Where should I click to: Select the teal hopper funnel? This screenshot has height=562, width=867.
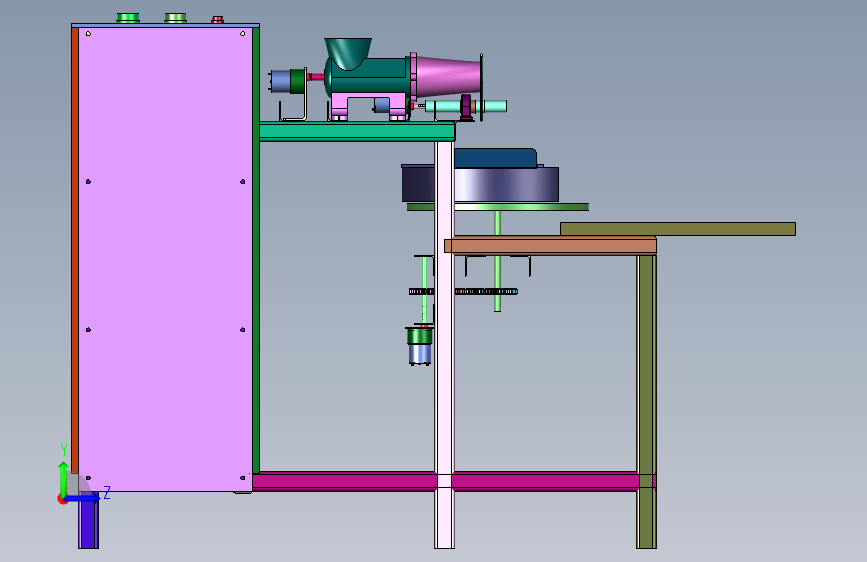click(348, 53)
